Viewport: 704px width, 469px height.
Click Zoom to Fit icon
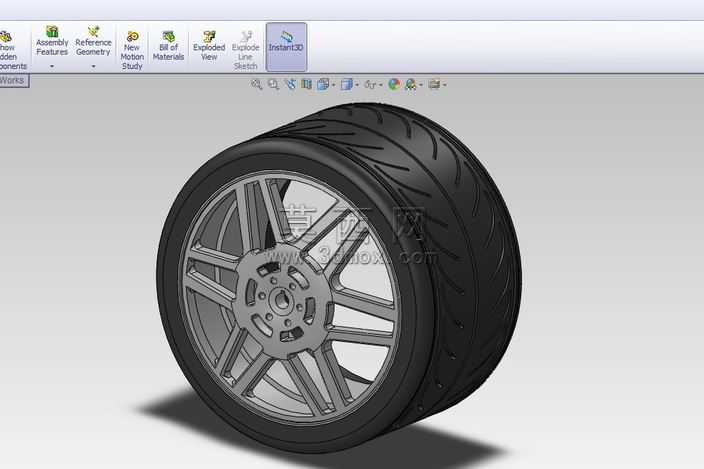[256, 84]
